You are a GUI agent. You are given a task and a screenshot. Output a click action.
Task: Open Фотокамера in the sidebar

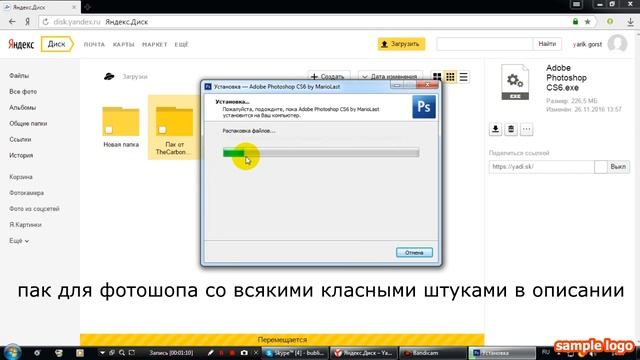27,193
